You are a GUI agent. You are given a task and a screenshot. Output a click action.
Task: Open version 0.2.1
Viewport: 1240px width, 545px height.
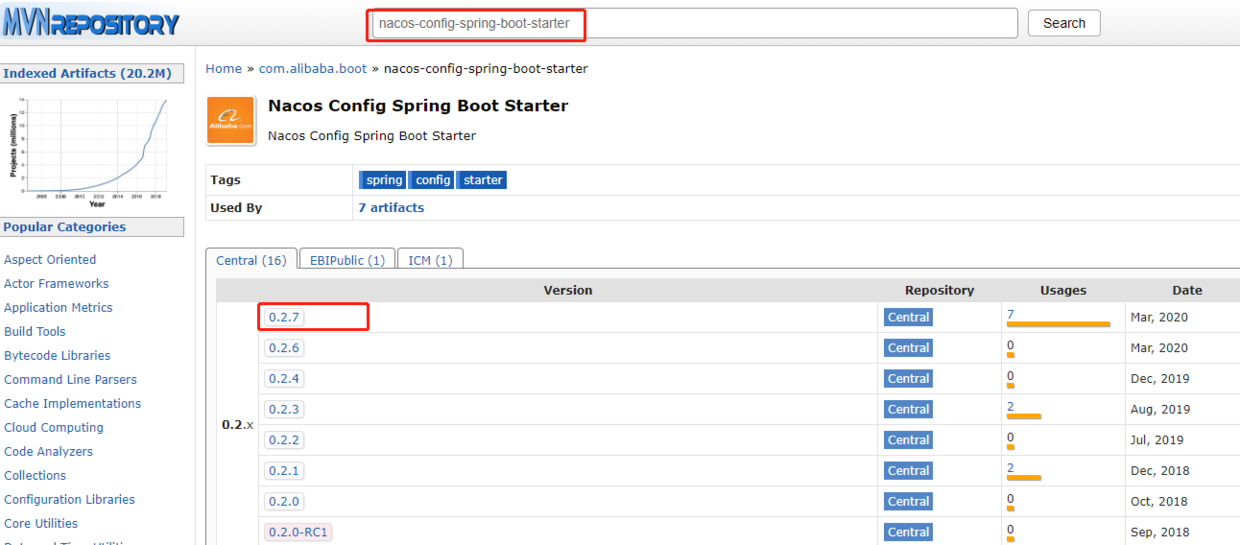[284, 470]
